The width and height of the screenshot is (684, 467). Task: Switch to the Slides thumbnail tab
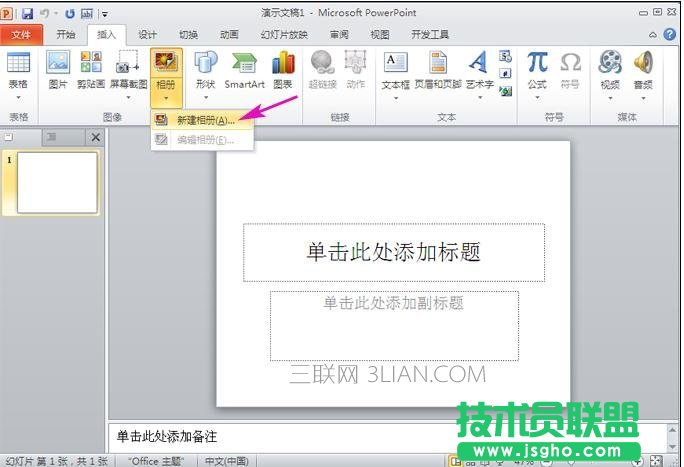tap(9, 137)
